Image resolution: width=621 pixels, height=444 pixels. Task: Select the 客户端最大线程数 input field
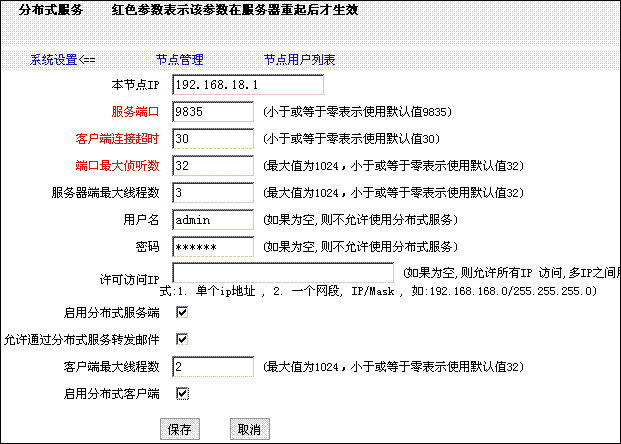point(213,367)
